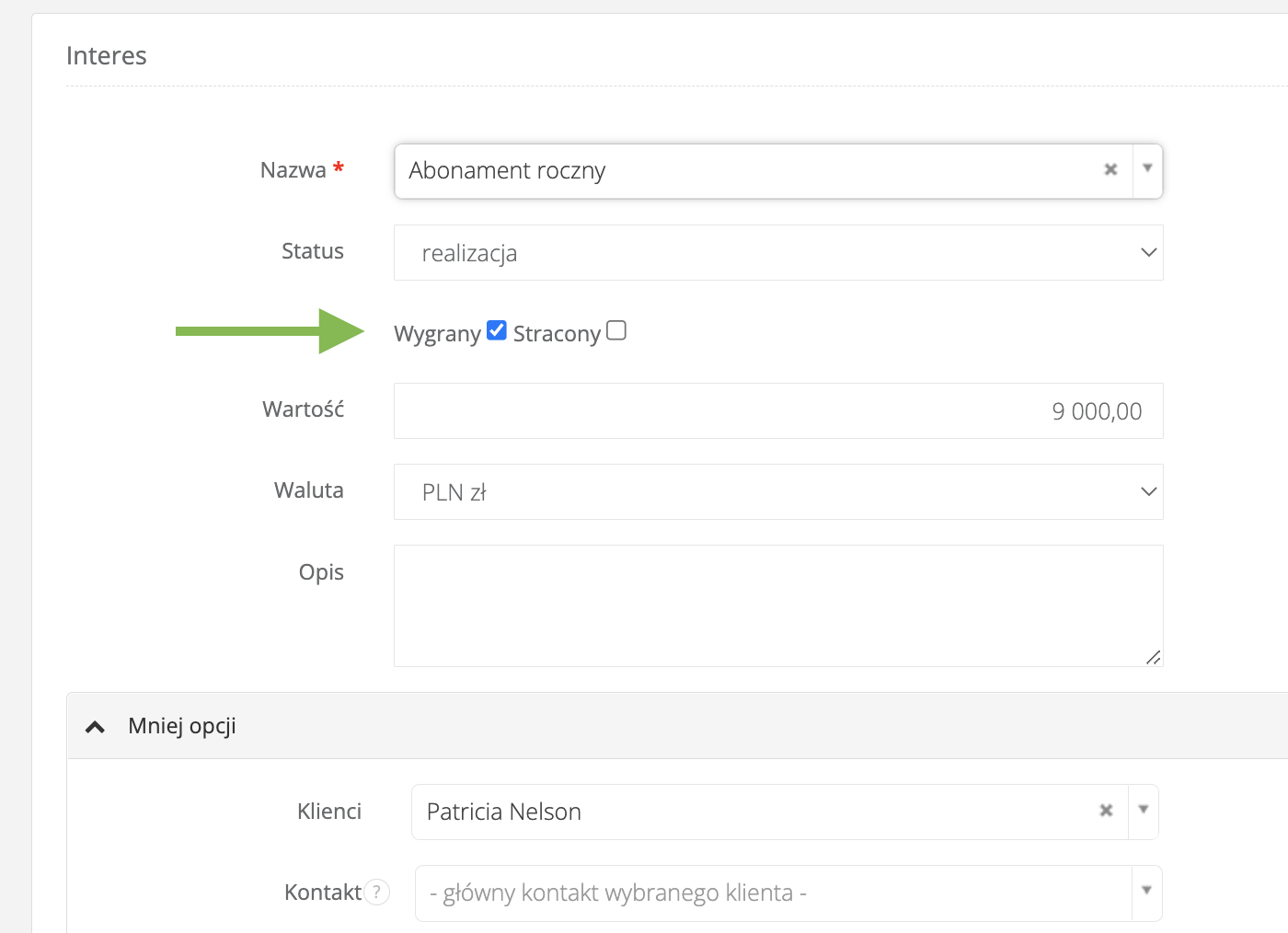The image size is (1288, 933).
Task: Open the Klienci dropdown arrow
Action: pyautogui.click(x=1144, y=811)
